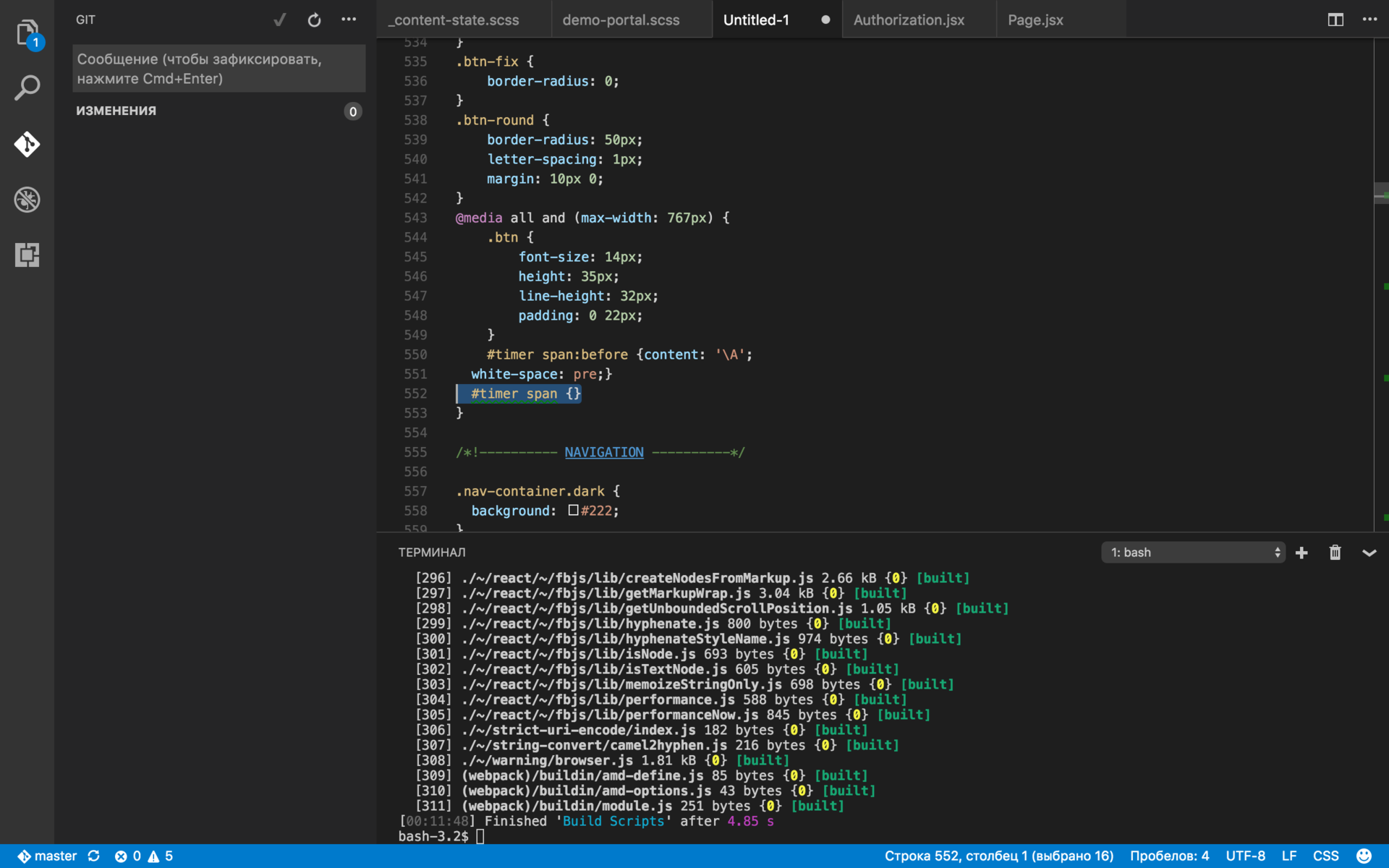Collapse the ИЗМЕНЕНИЯ changes section

(116, 111)
